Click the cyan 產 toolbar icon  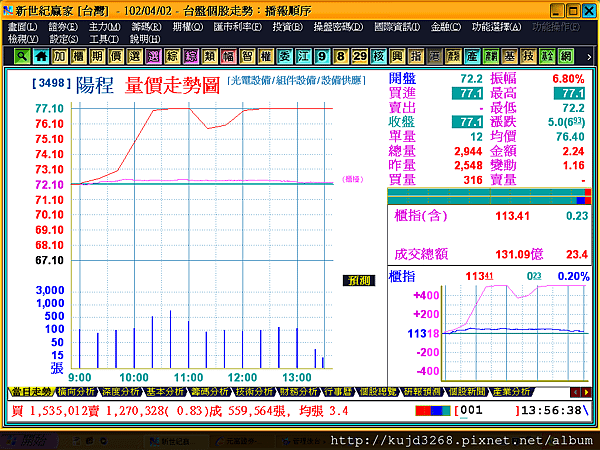(x=472, y=57)
